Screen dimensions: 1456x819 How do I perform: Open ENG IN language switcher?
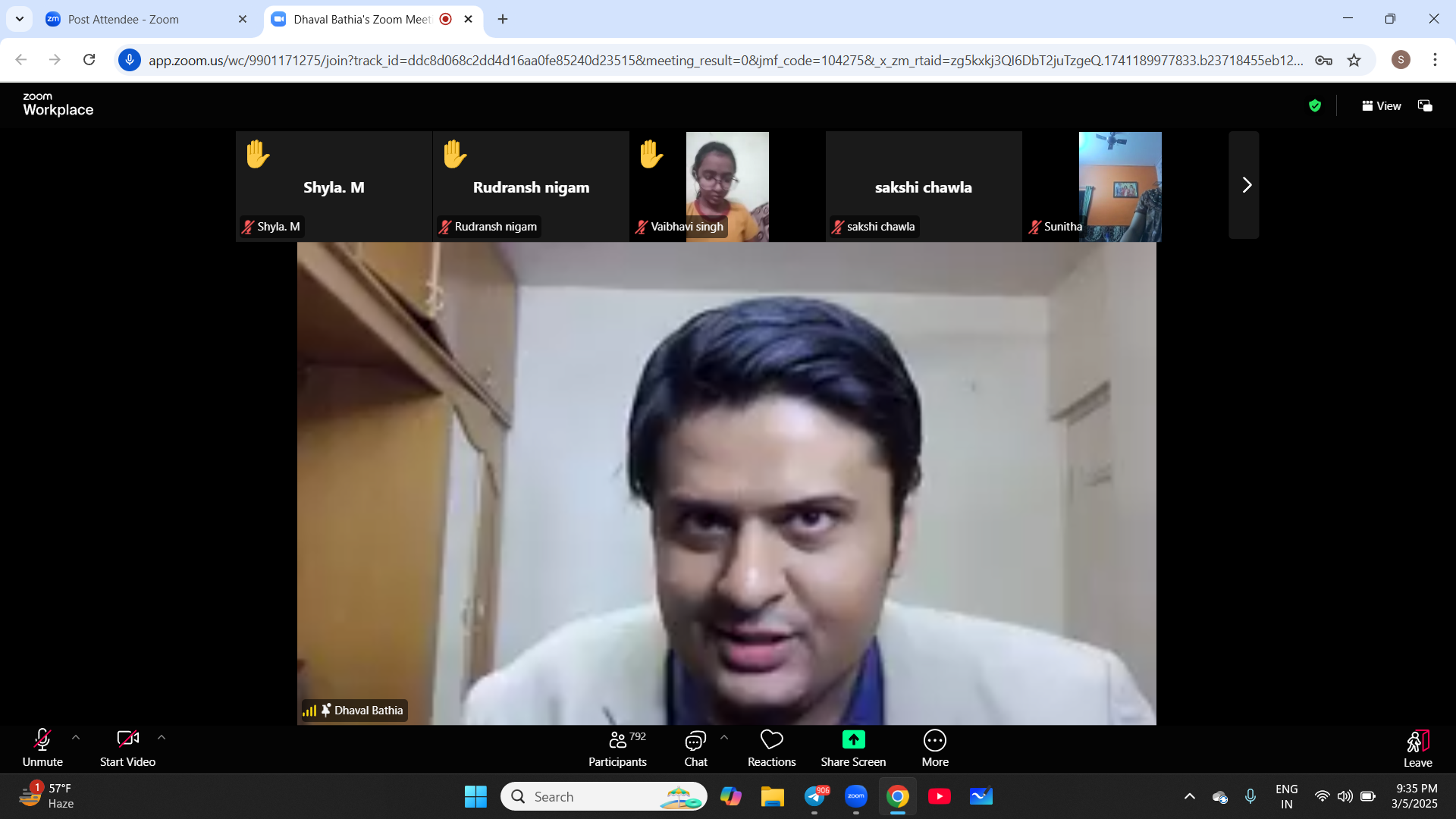(x=1287, y=796)
